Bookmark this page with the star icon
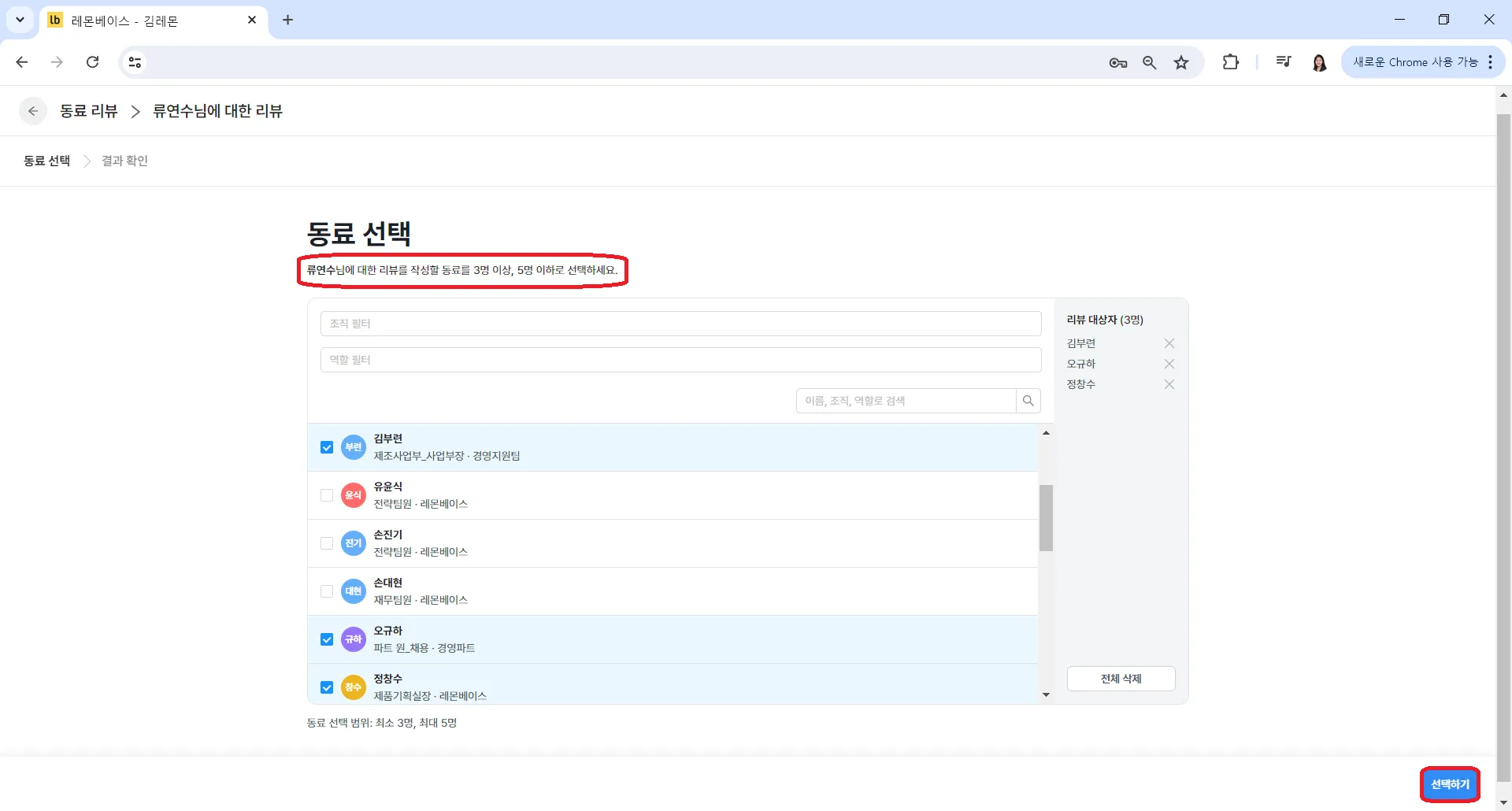The image size is (1512, 811). click(x=1181, y=63)
